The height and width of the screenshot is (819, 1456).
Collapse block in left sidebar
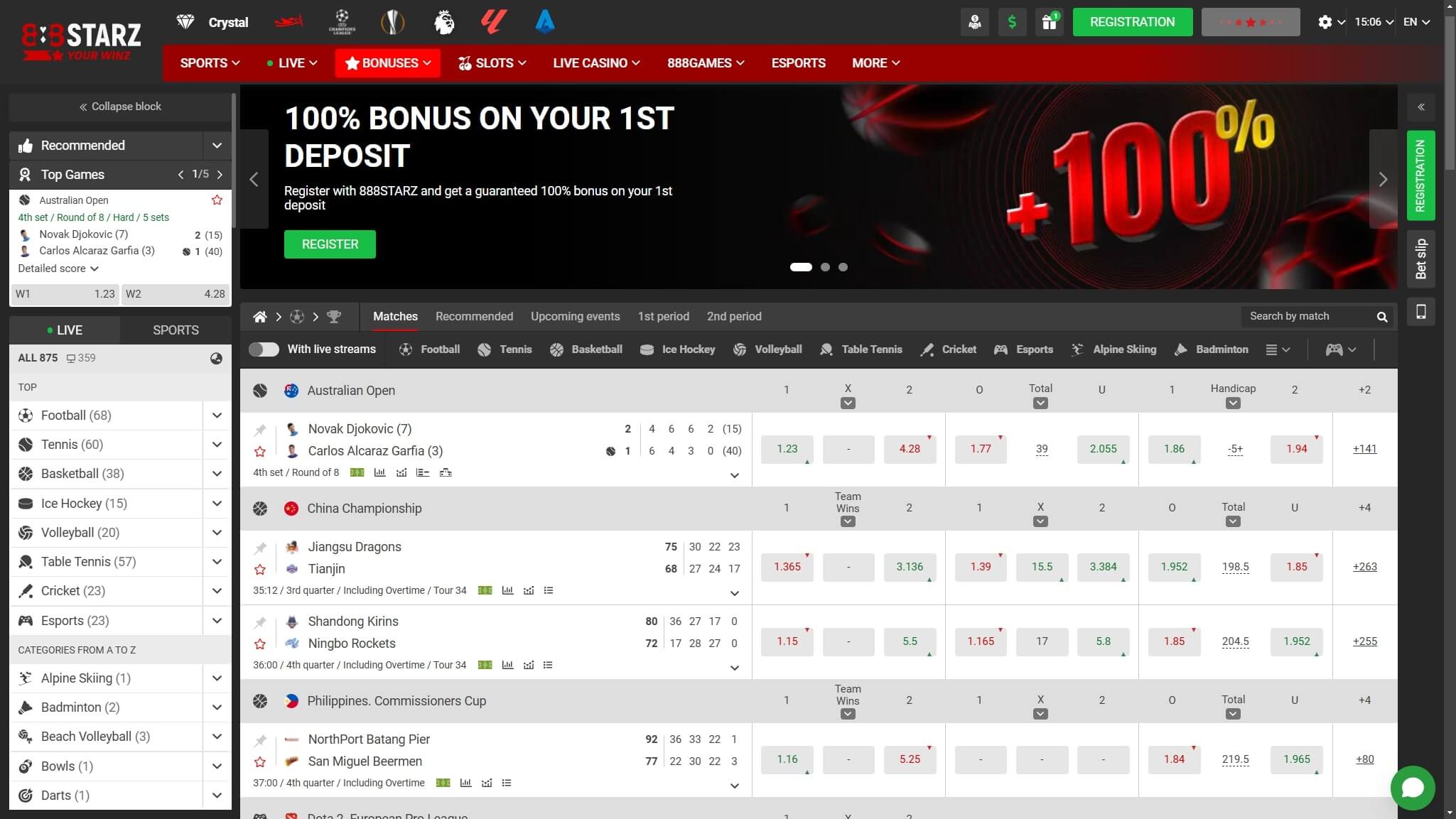120,107
